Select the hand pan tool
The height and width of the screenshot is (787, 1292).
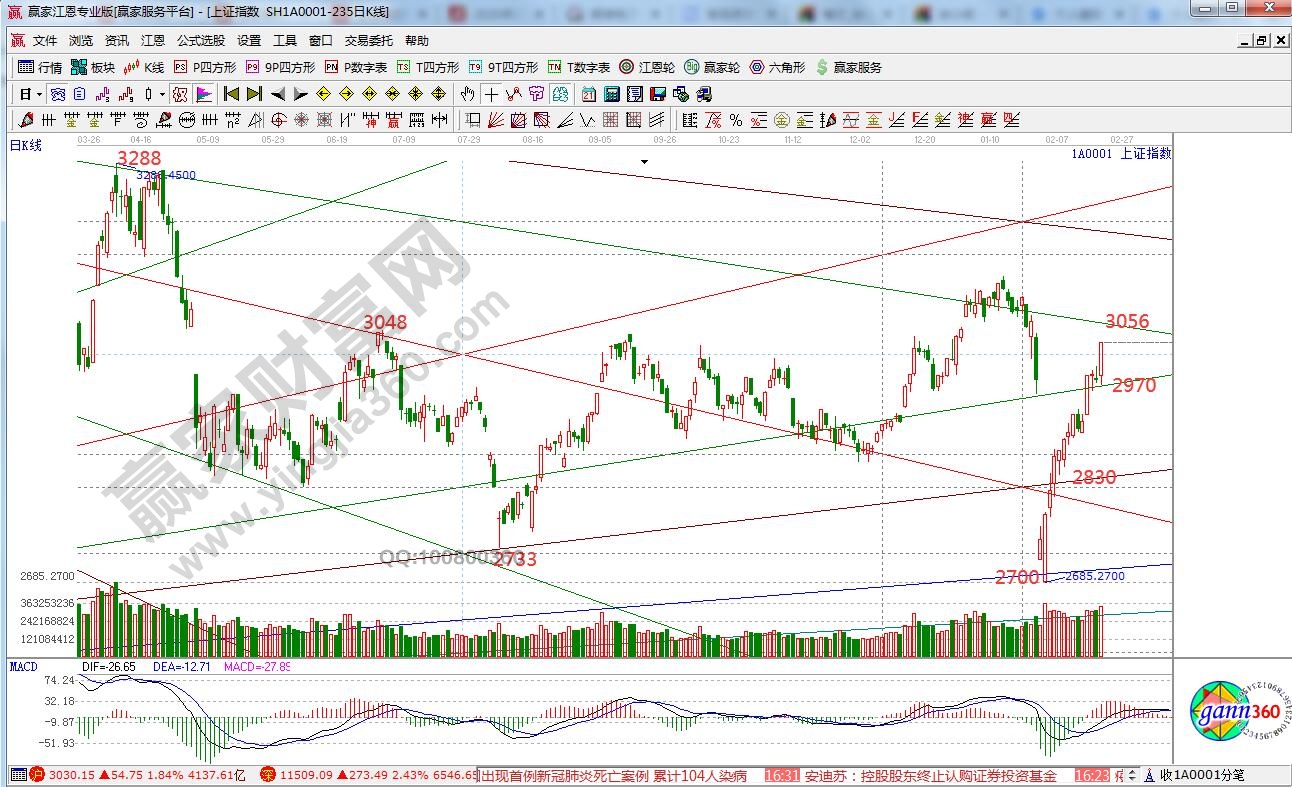pos(467,94)
